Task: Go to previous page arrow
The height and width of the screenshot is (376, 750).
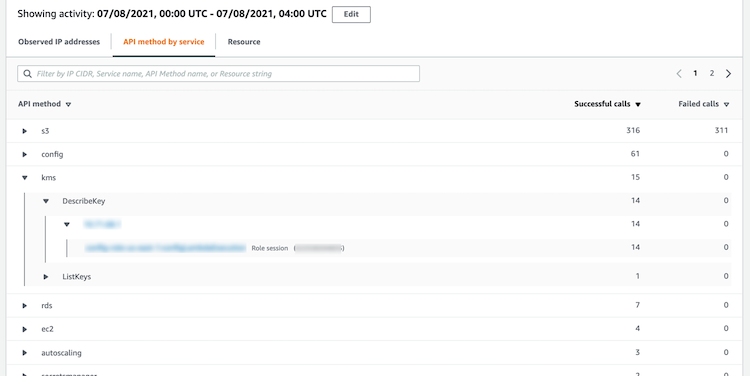Action: 679,74
